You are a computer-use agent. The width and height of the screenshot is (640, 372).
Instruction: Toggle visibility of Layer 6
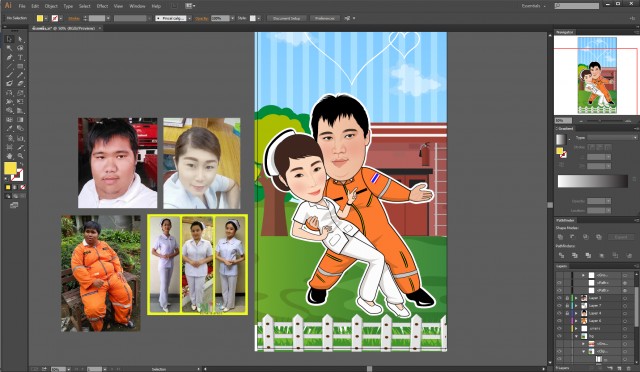559,321
